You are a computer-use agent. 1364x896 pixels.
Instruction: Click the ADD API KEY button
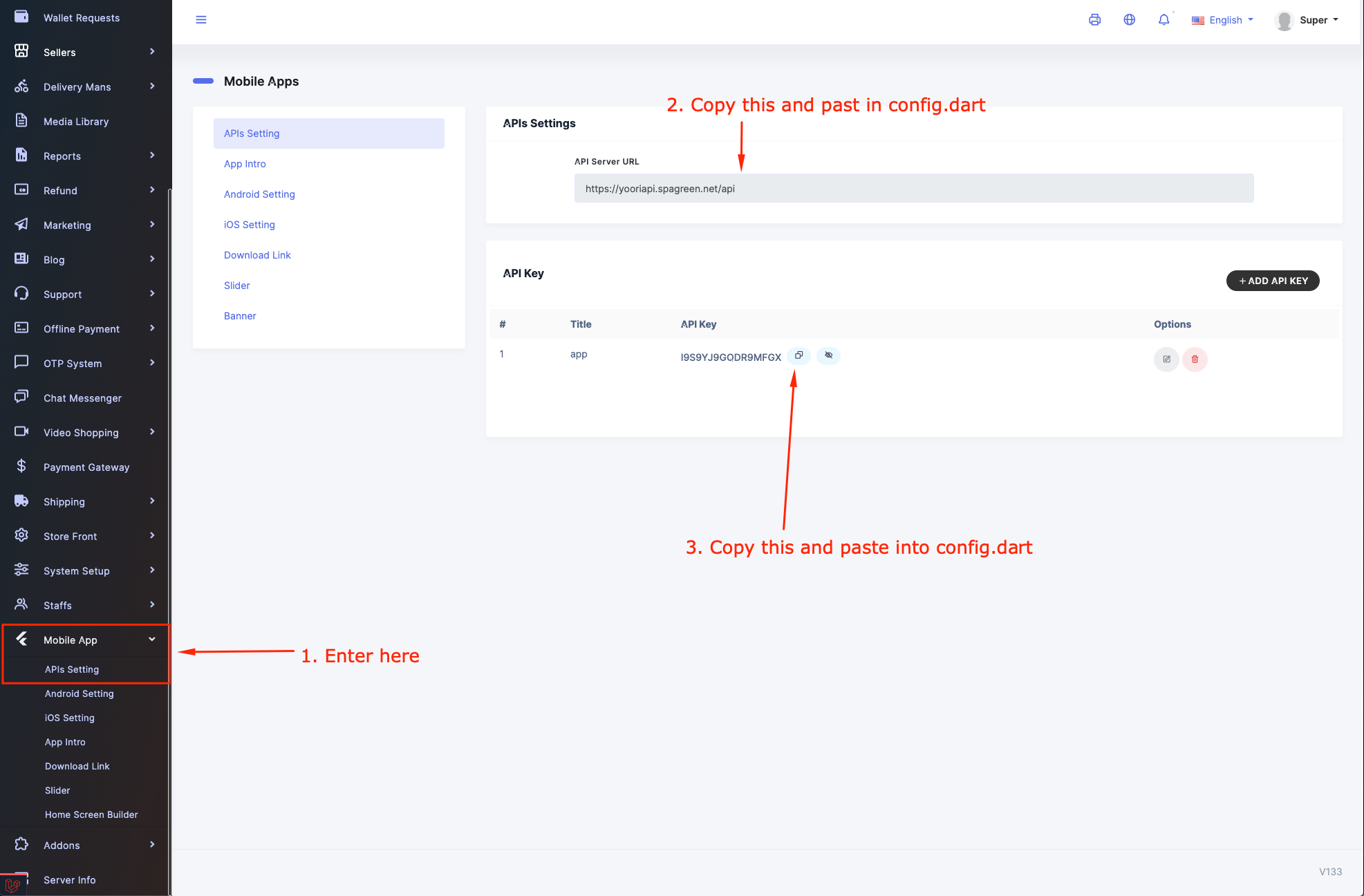1272,281
